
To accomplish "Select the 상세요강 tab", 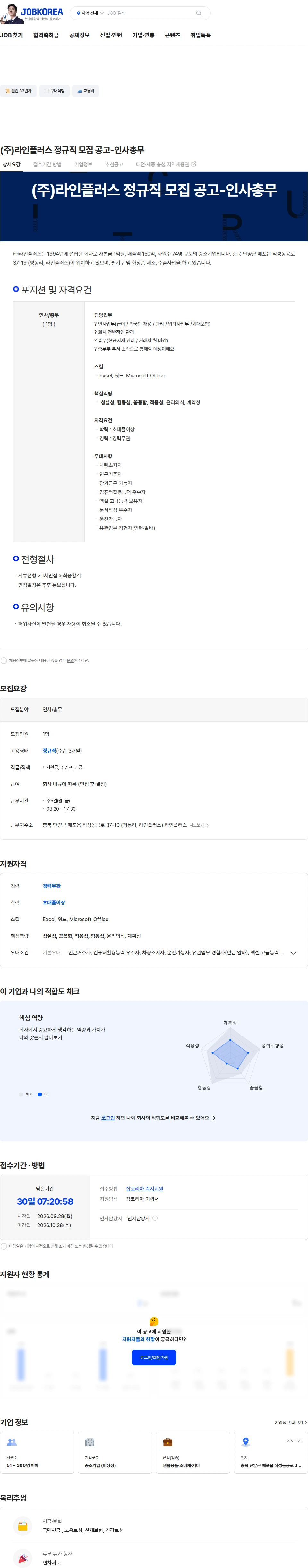I will pos(12,164).
